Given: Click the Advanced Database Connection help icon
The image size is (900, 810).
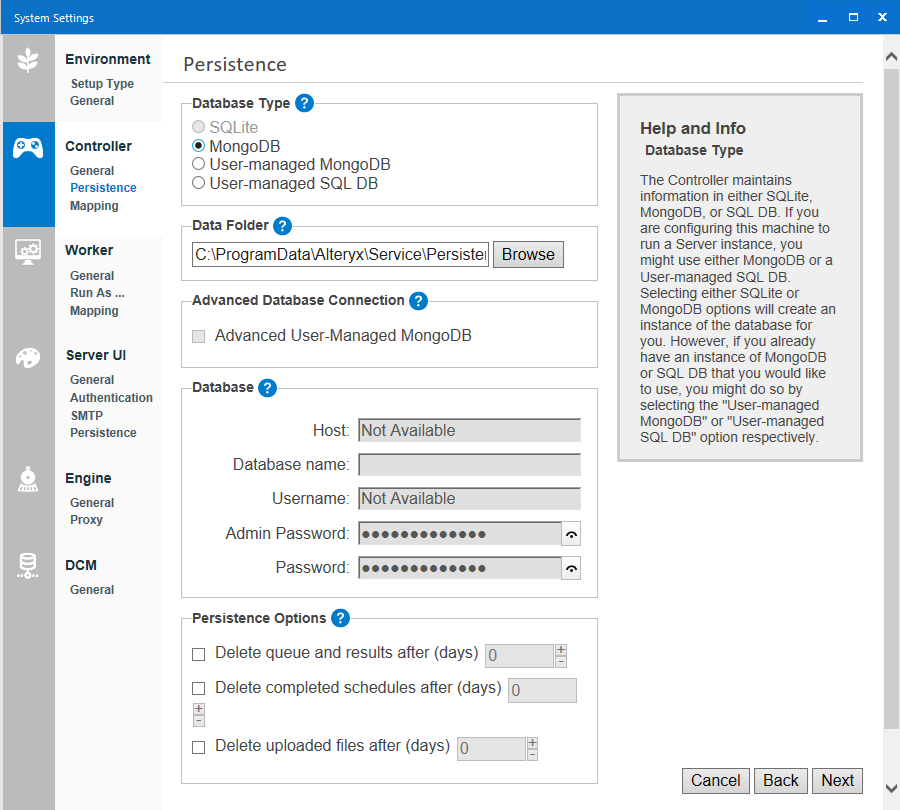Looking at the screenshot, I should pos(418,300).
